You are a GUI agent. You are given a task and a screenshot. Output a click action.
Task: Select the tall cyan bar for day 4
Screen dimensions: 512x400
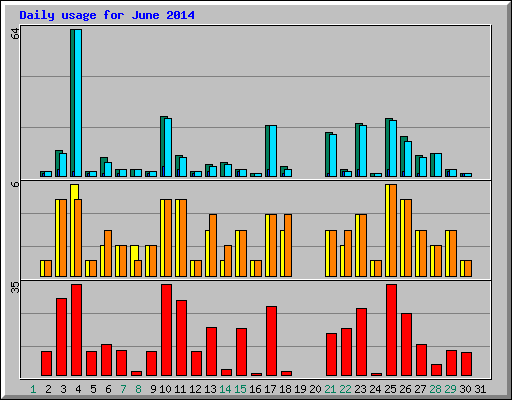78,103
